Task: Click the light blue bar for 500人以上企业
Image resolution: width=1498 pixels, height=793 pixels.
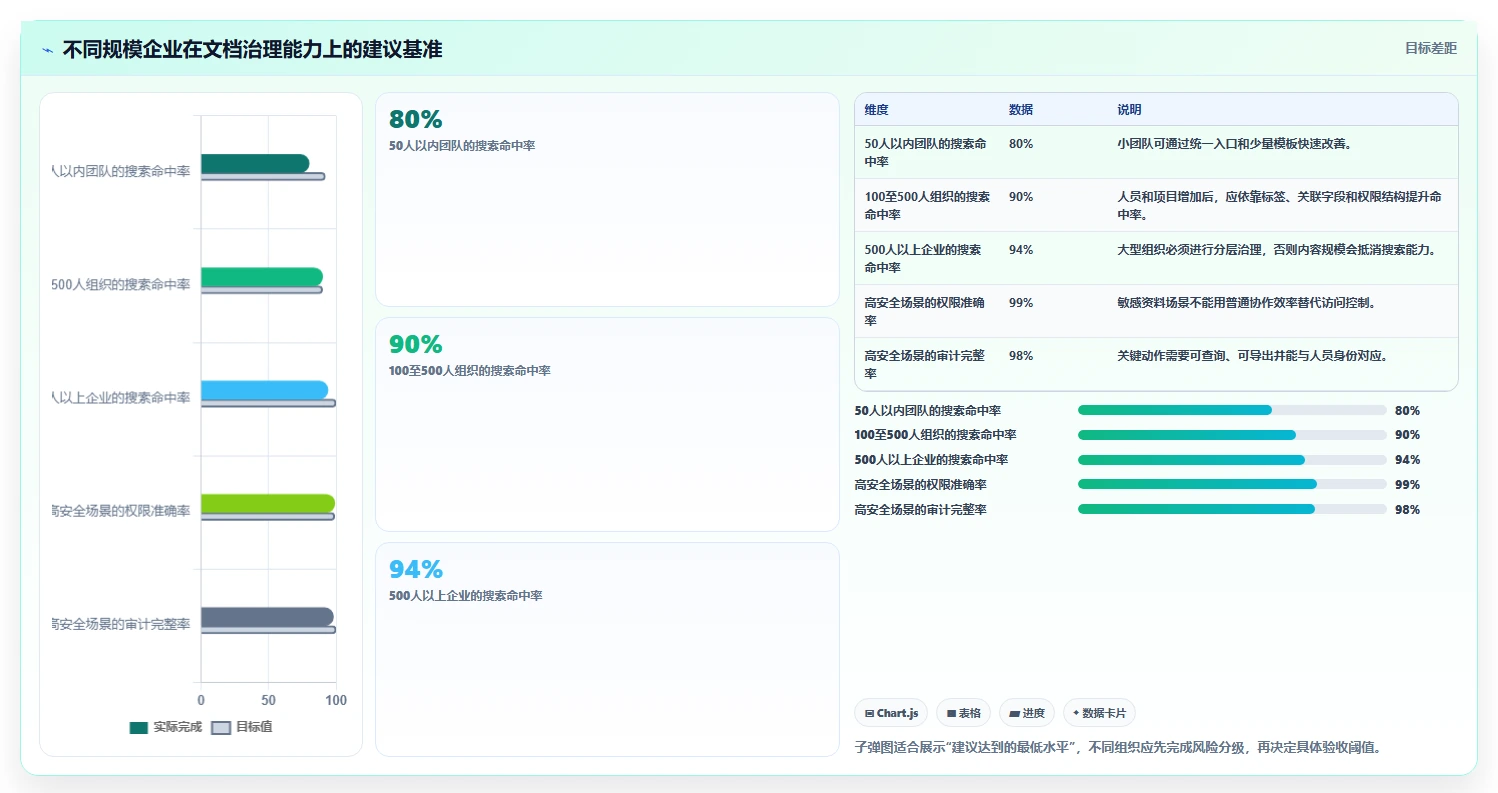Action: click(x=264, y=390)
